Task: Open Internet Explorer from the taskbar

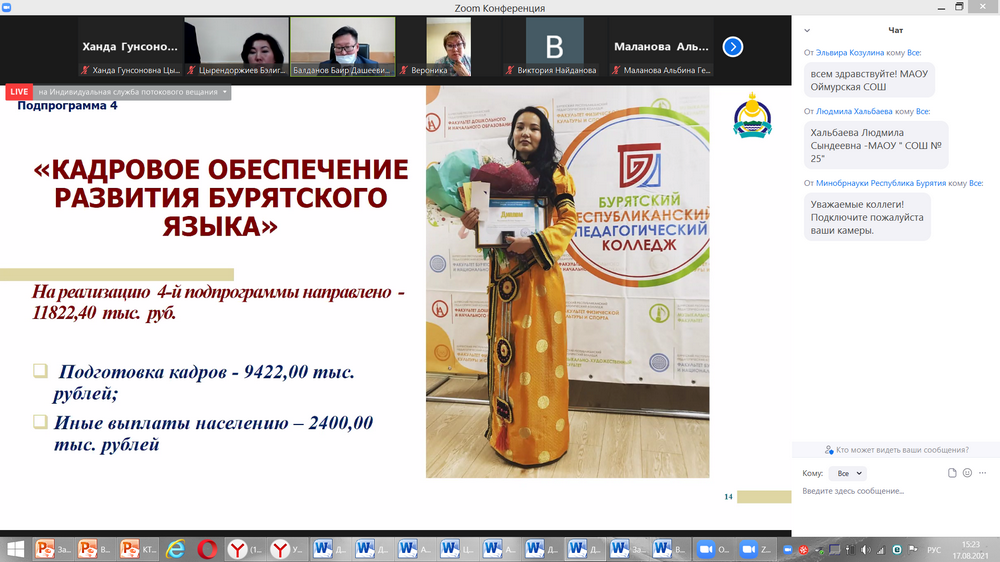Action: [x=176, y=549]
